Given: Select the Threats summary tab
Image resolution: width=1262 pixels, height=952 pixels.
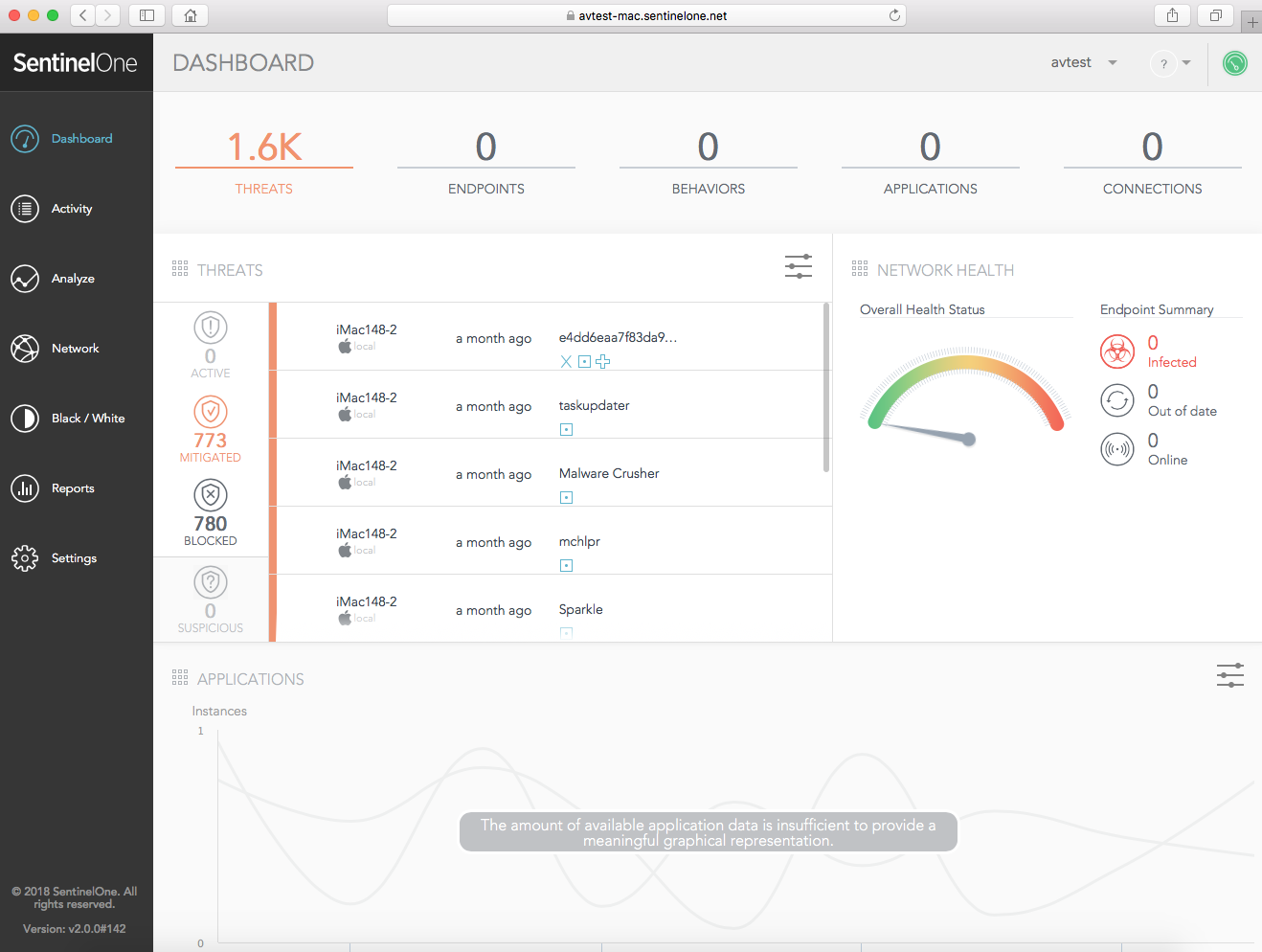Looking at the screenshot, I should (x=264, y=161).
